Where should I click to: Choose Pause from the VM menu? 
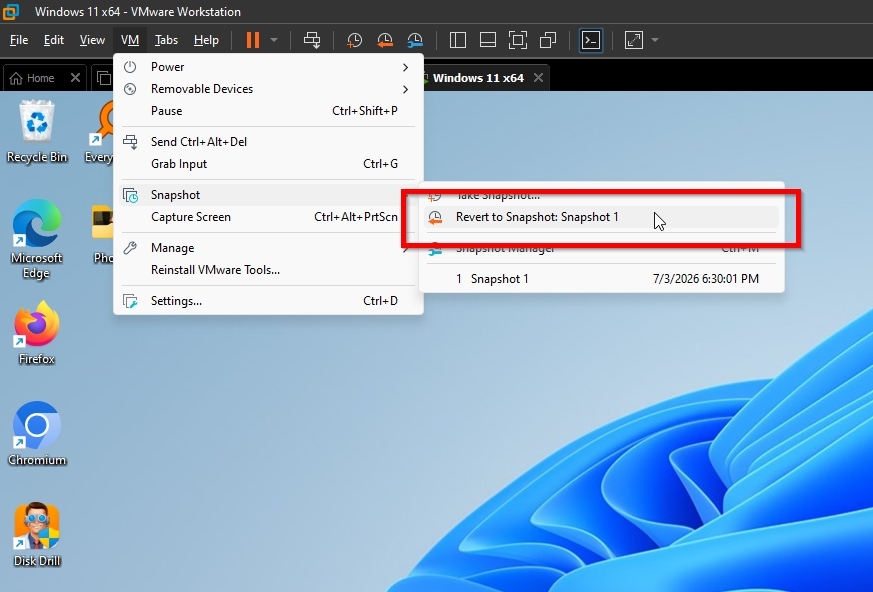click(268, 111)
